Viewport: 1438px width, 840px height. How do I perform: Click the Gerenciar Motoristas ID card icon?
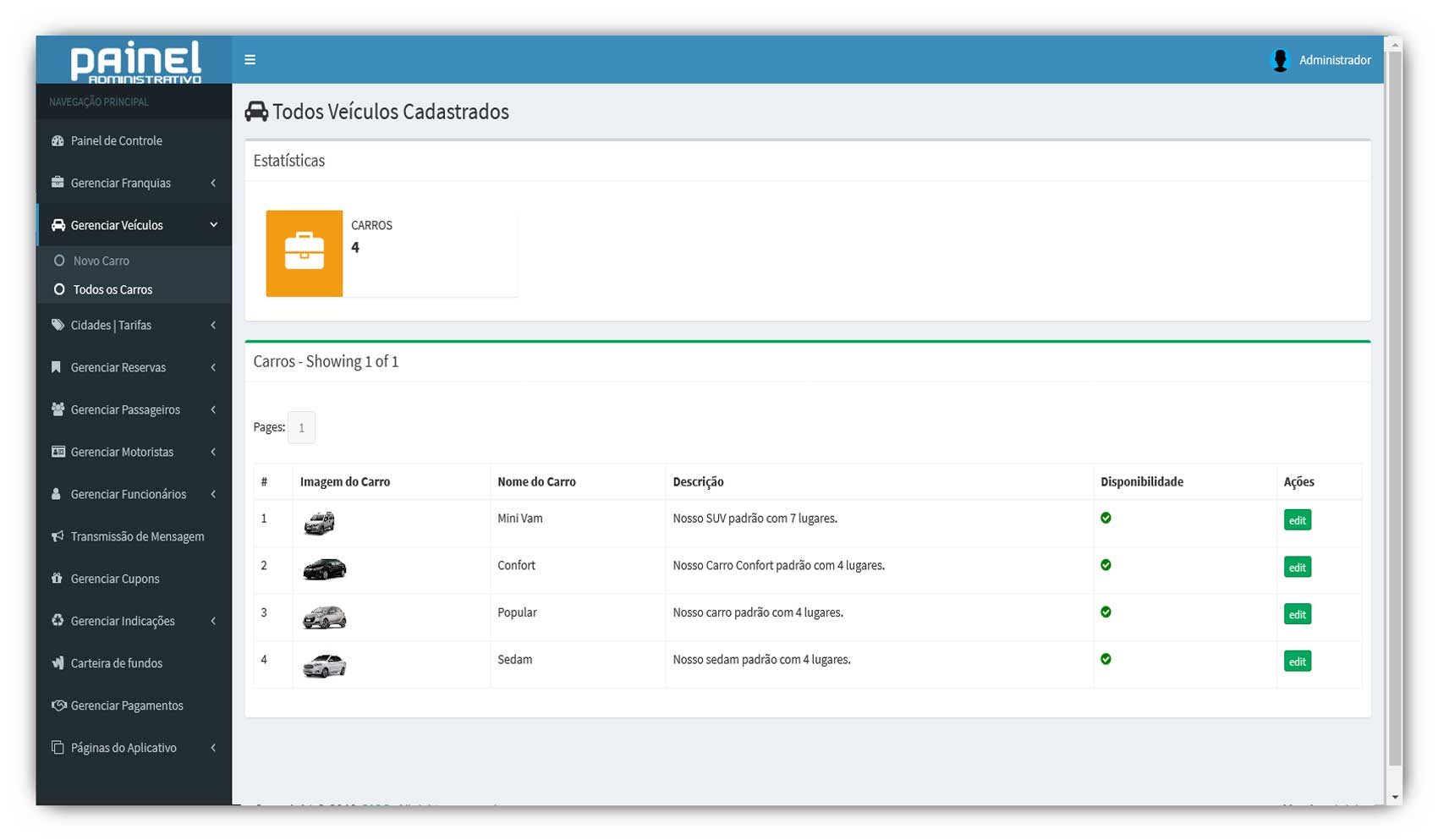point(58,452)
